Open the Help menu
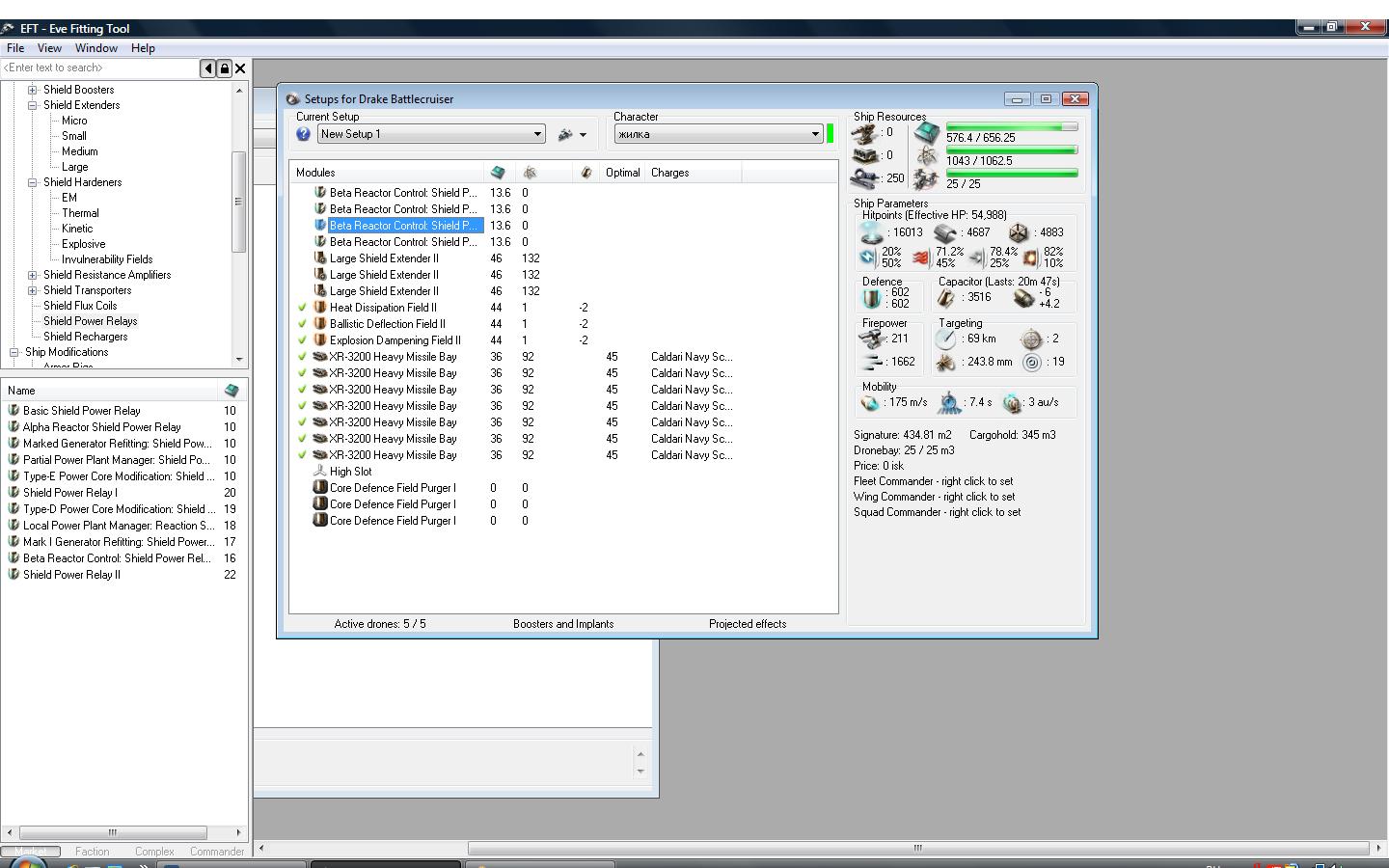 [143, 48]
